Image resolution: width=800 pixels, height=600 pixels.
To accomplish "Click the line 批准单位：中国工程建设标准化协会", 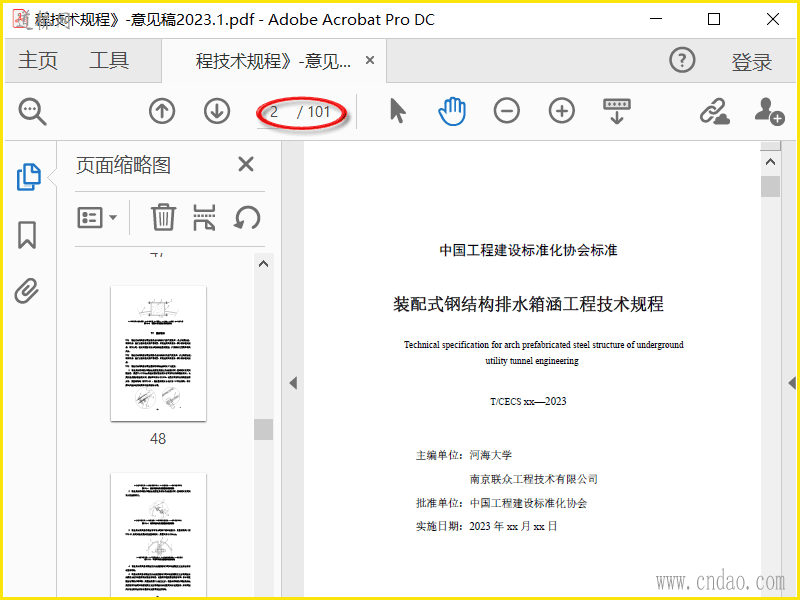I will click(502, 504).
